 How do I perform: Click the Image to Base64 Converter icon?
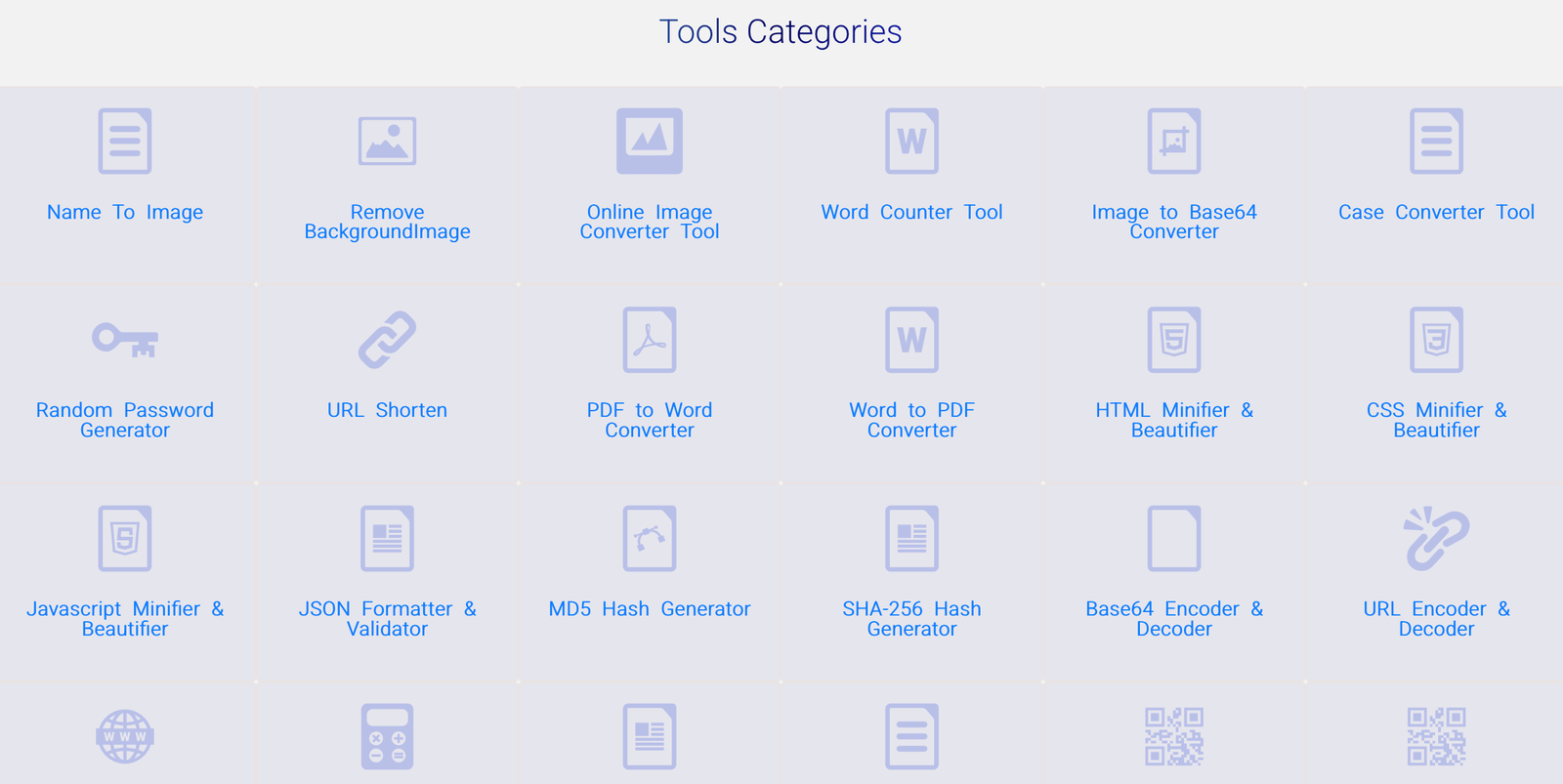[x=1174, y=142]
